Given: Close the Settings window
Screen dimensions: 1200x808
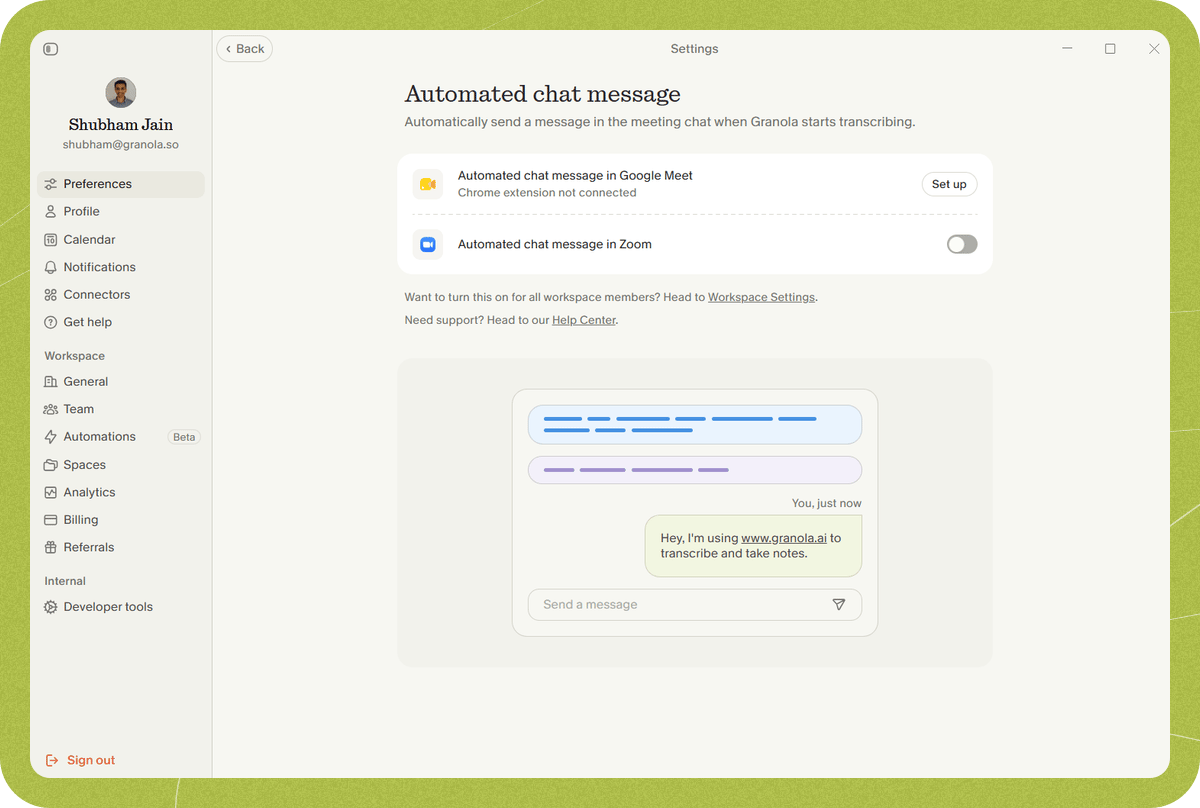Looking at the screenshot, I should (x=1154, y=49).
